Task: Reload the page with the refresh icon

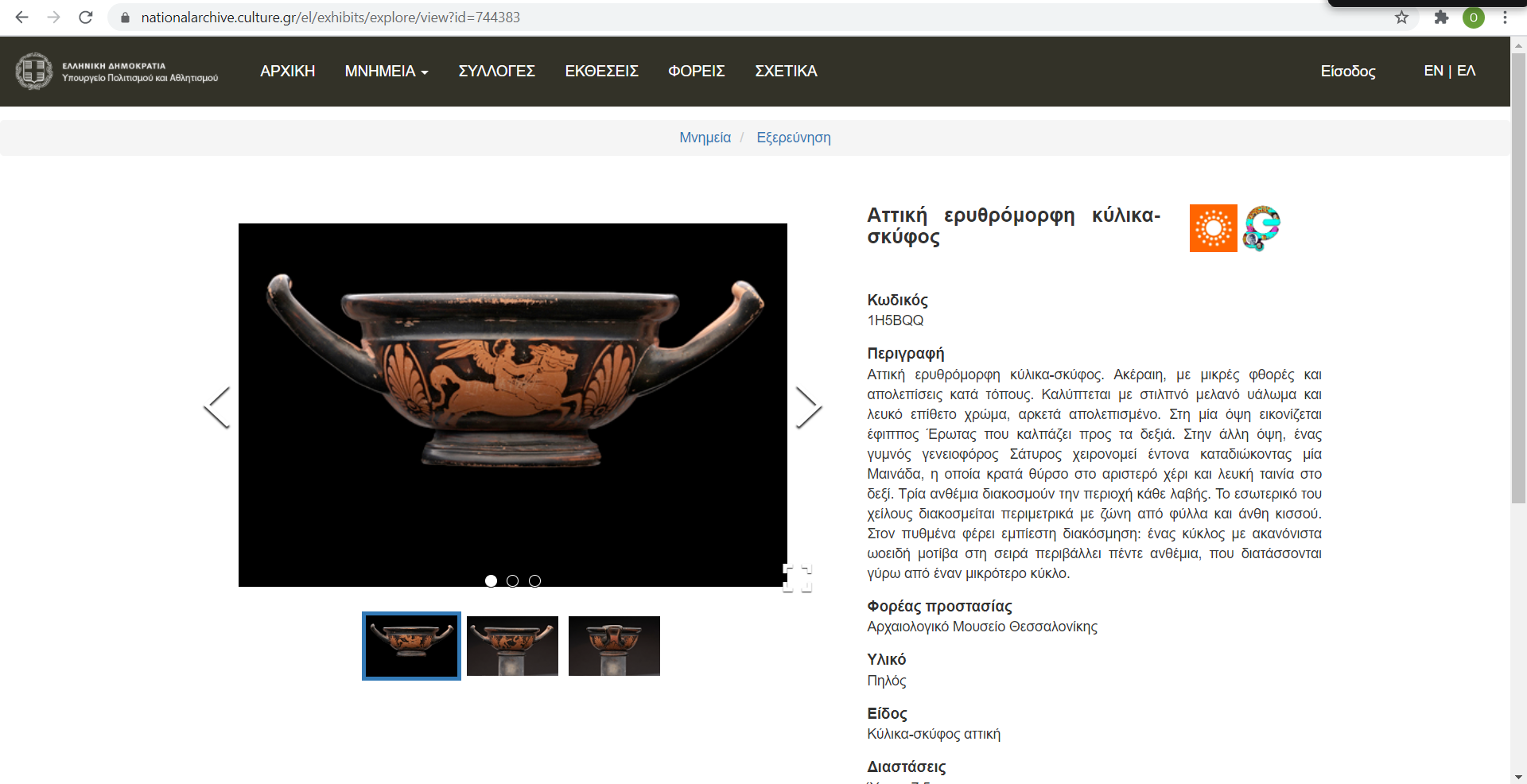Action: (86, 17)
